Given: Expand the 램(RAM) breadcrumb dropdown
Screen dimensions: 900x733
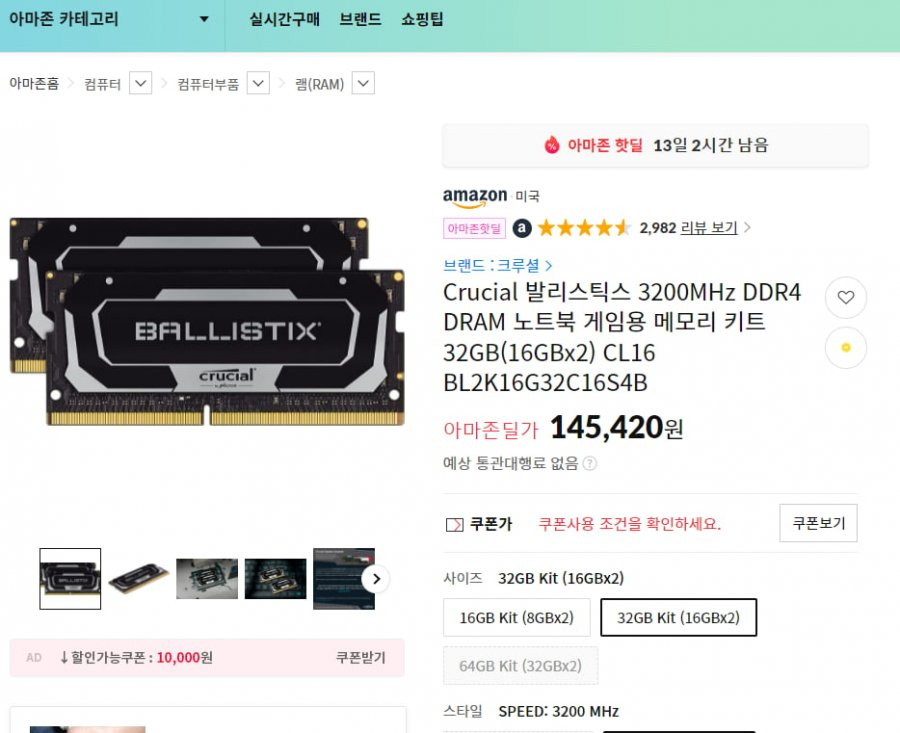Looking at the screenshot, I should [x=363, y=83].
